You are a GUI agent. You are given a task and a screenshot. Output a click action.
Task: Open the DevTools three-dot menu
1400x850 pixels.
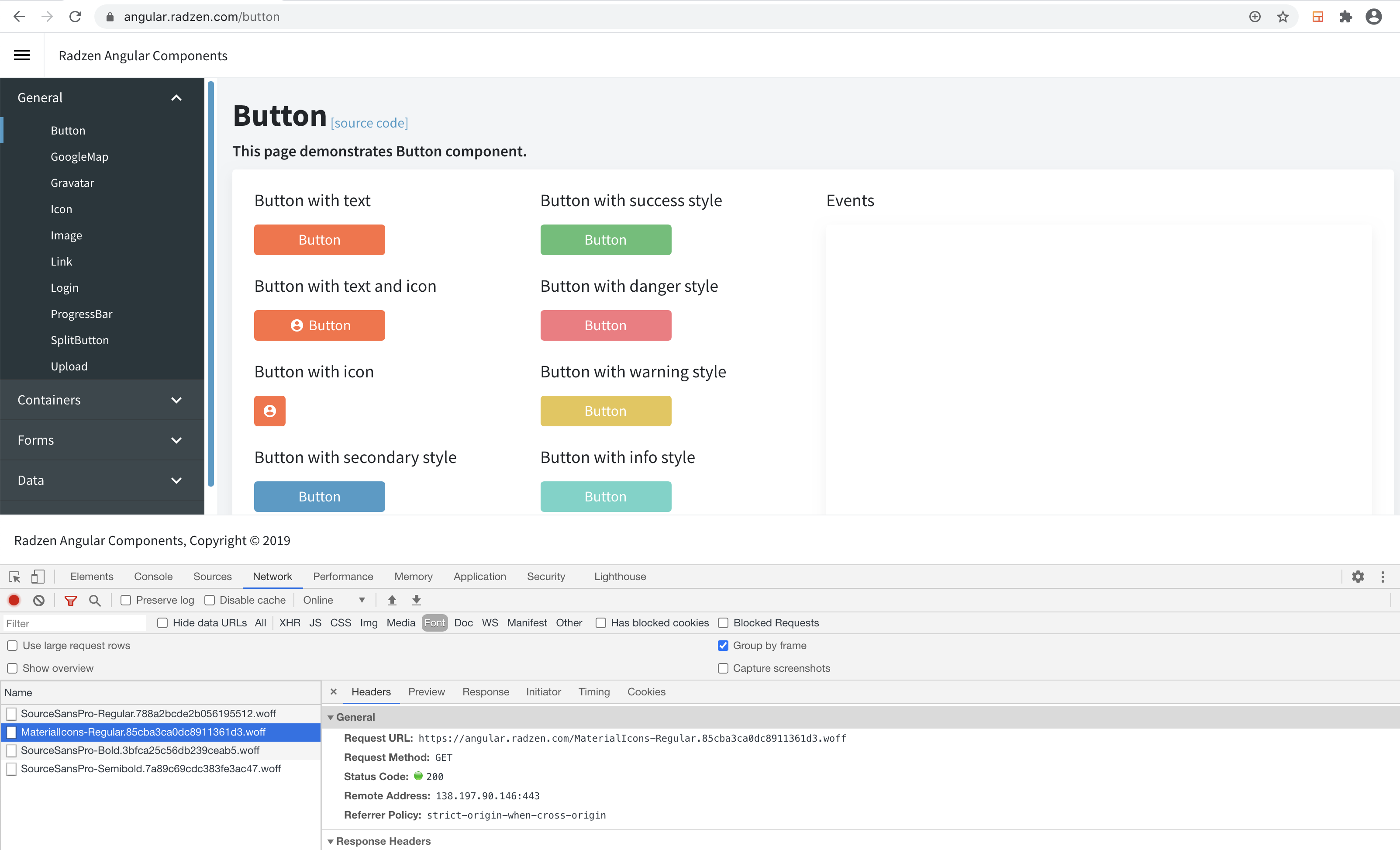(x=1383, y=577)
